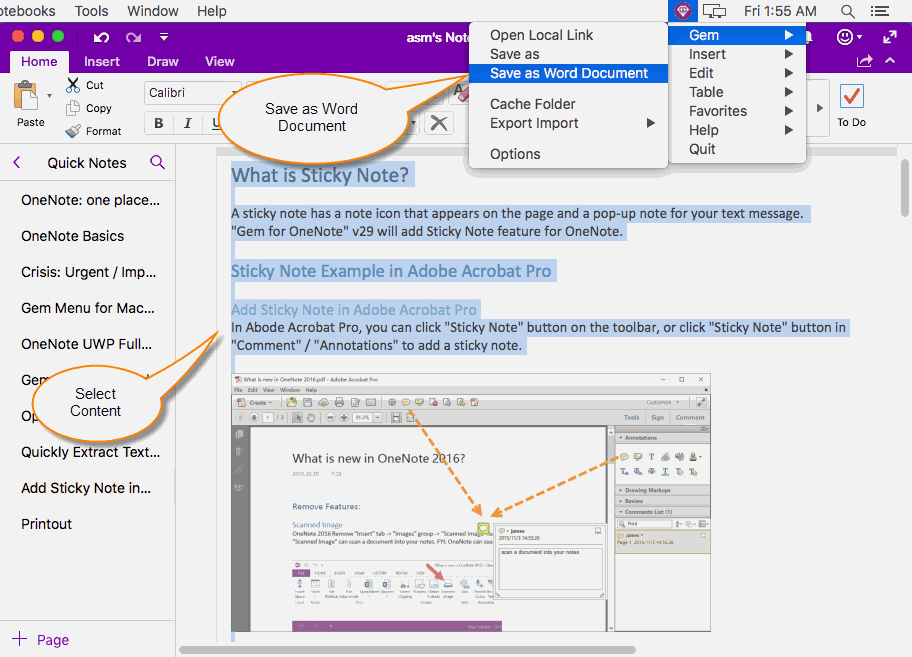Copy the selected content
Viewport: 912px width, 657px height.
73,108
